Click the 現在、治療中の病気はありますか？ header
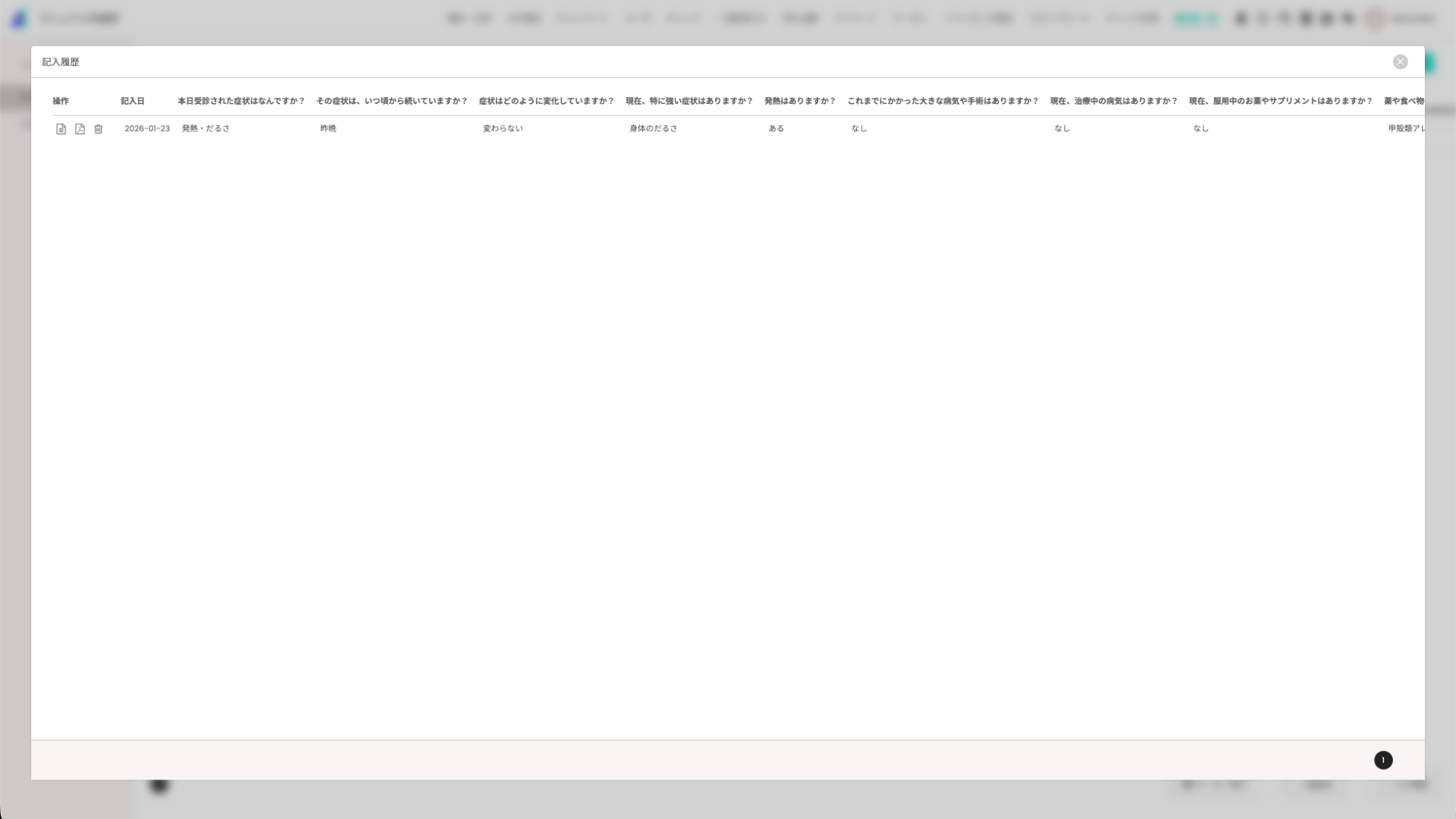The height and width of the screenshot is (819, 1456). (1113, 101)
